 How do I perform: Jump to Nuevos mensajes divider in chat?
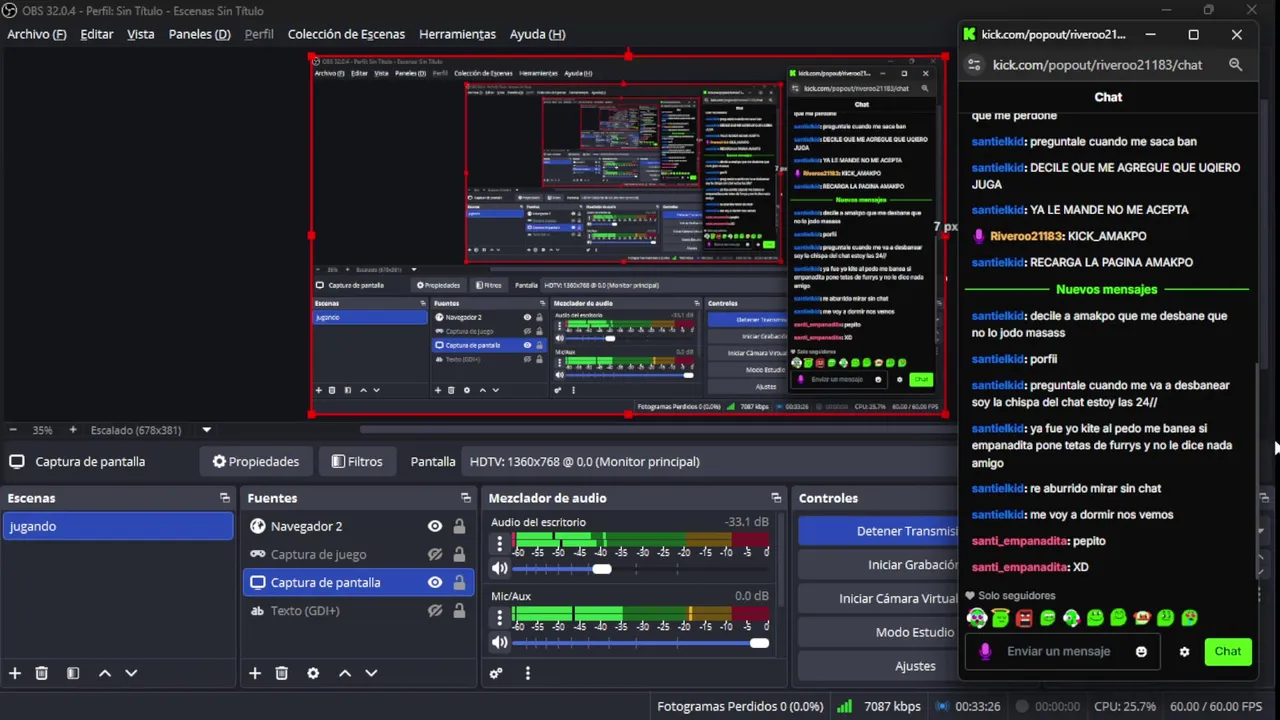point(1107,289)
